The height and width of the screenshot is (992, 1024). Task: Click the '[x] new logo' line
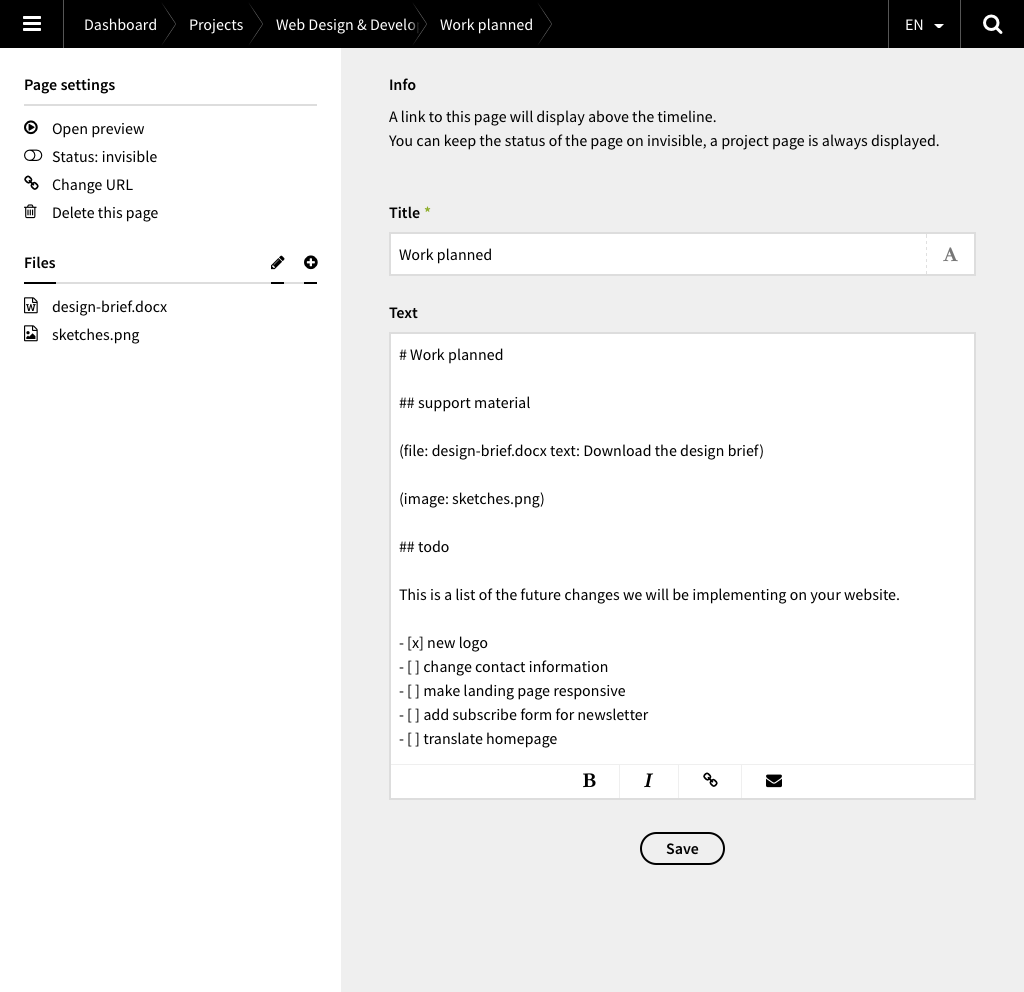[443, 643]
